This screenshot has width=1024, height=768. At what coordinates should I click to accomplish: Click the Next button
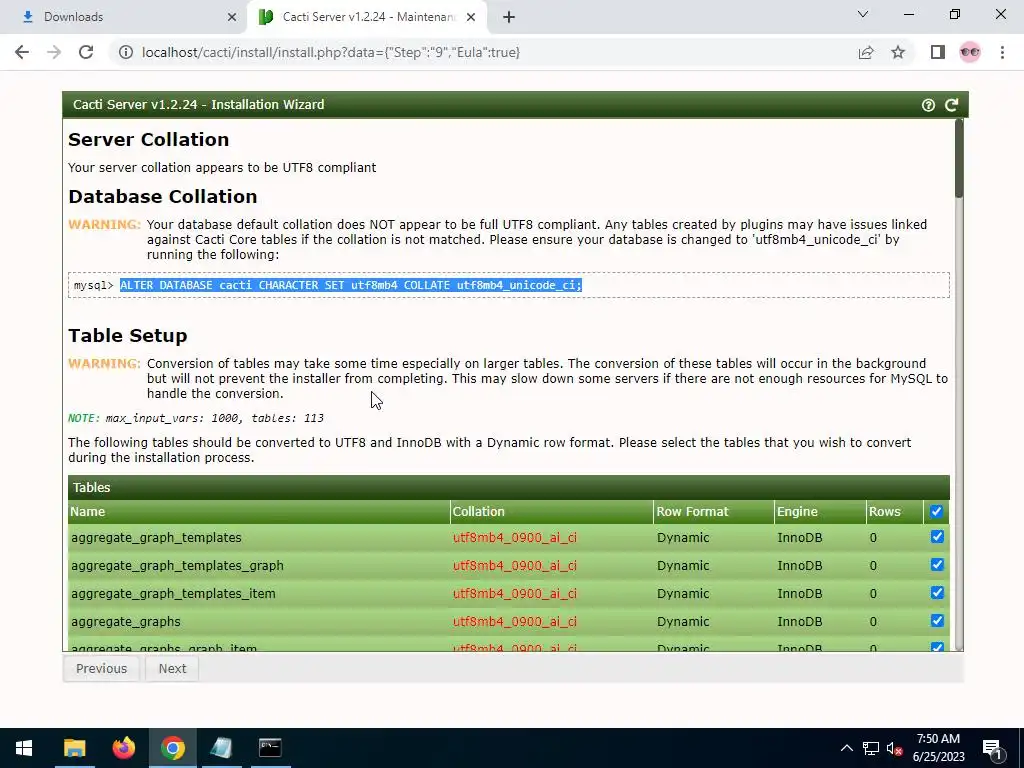[172, 669]
